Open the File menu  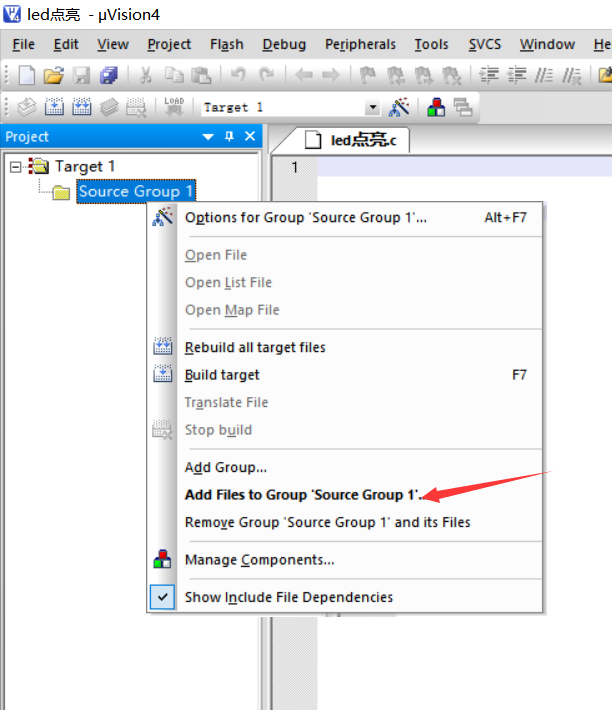click(24, 44)
